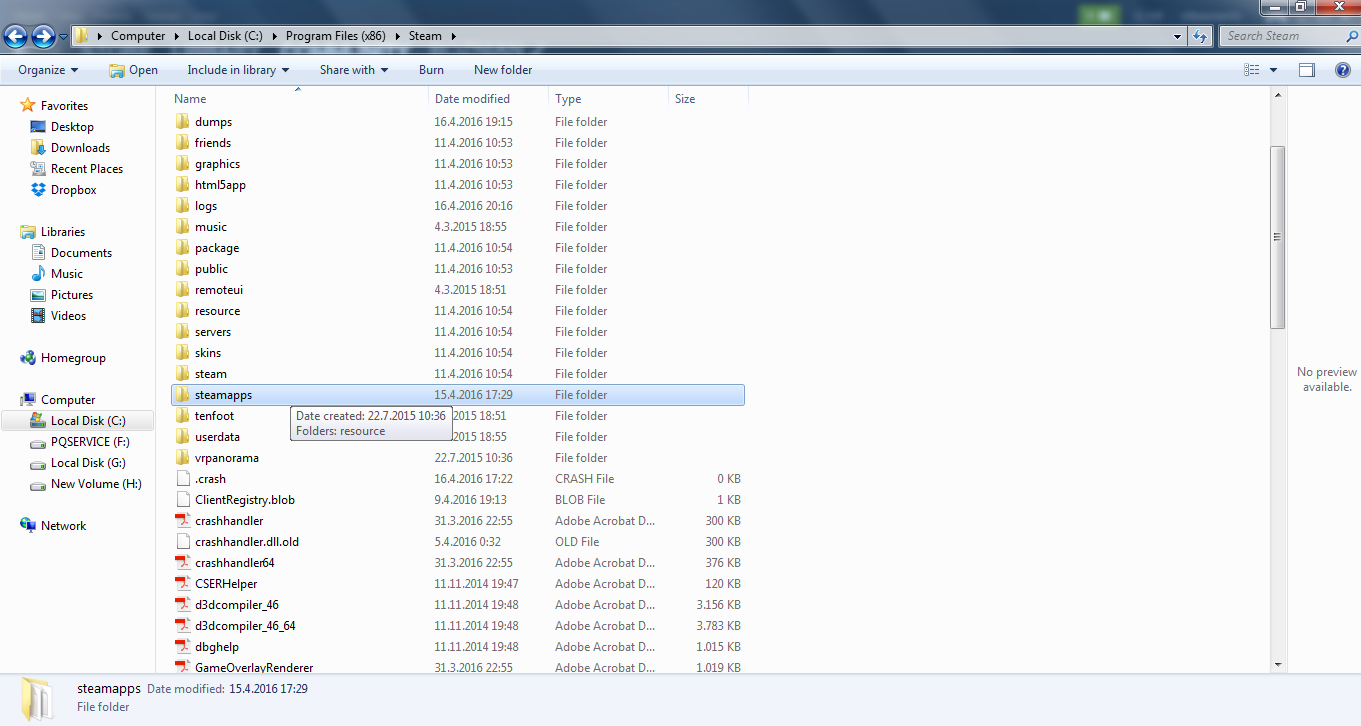Click the Open toolbar button
The height and width of the screenshot is (726, 1361).
pyautogui.click(x=133, y=70)
